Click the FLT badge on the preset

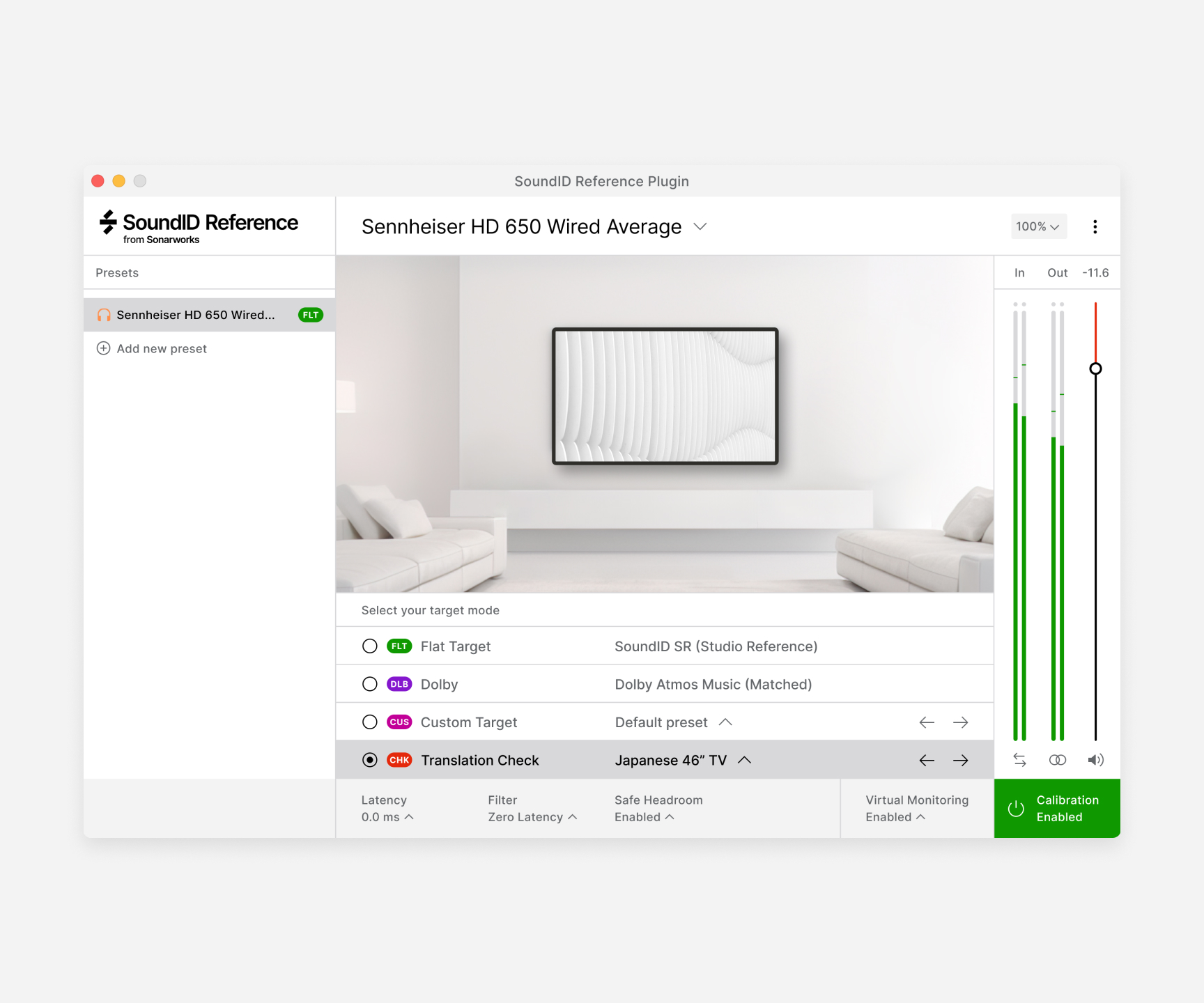point(310,315)
